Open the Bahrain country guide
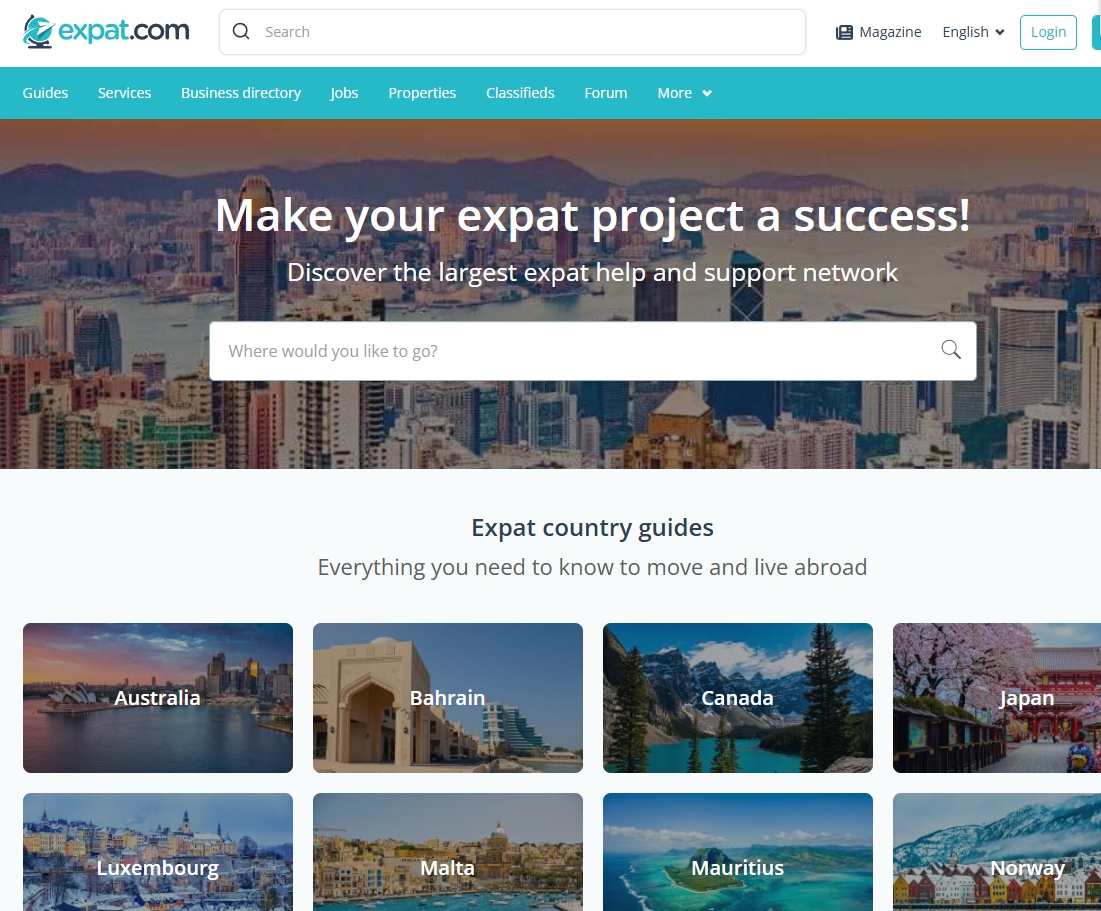This screenshot has height=911, width=1101. [x=448, y=697]
